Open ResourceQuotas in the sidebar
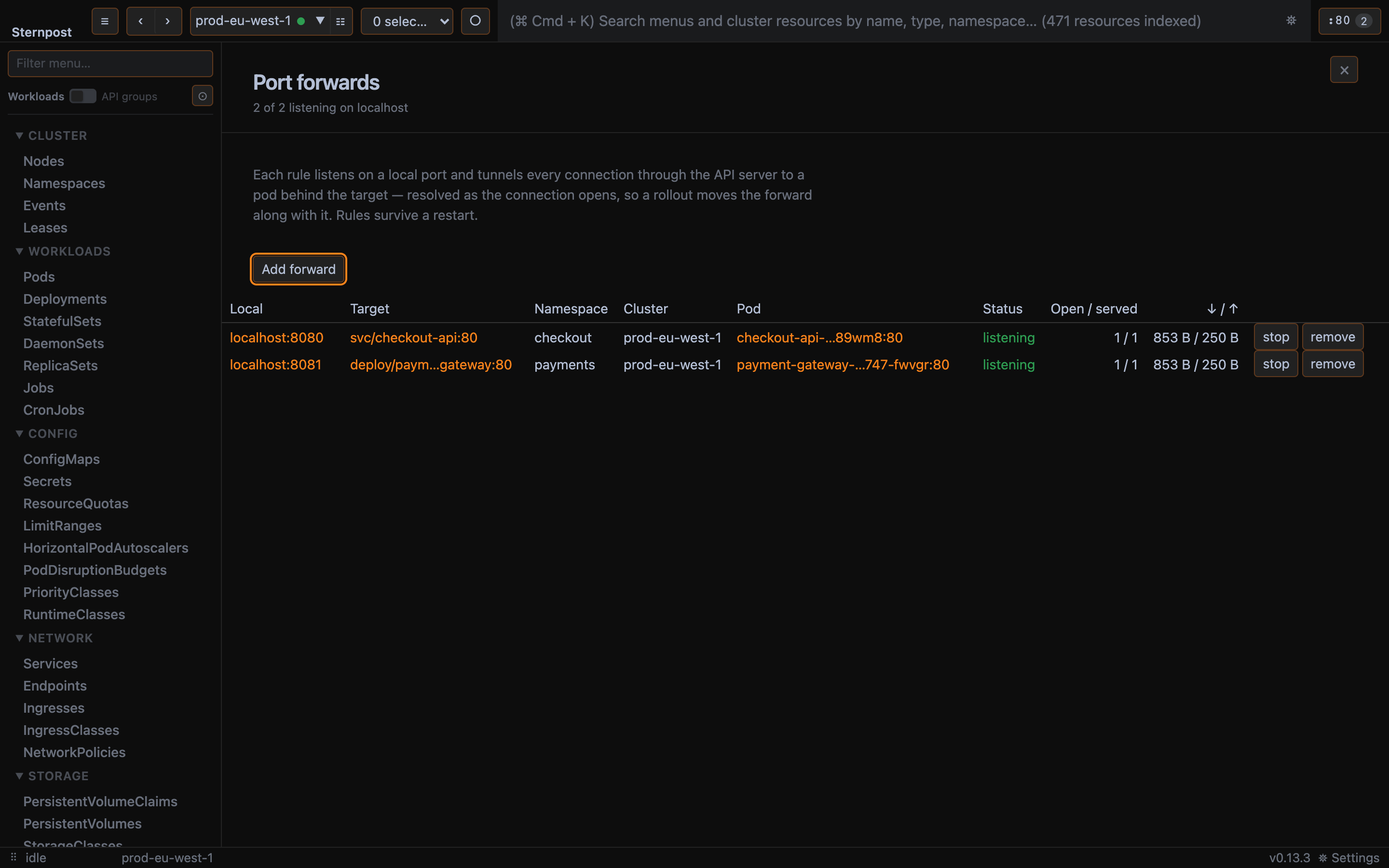The height and width of the screenshot is (868, 1389). (76, 503)
